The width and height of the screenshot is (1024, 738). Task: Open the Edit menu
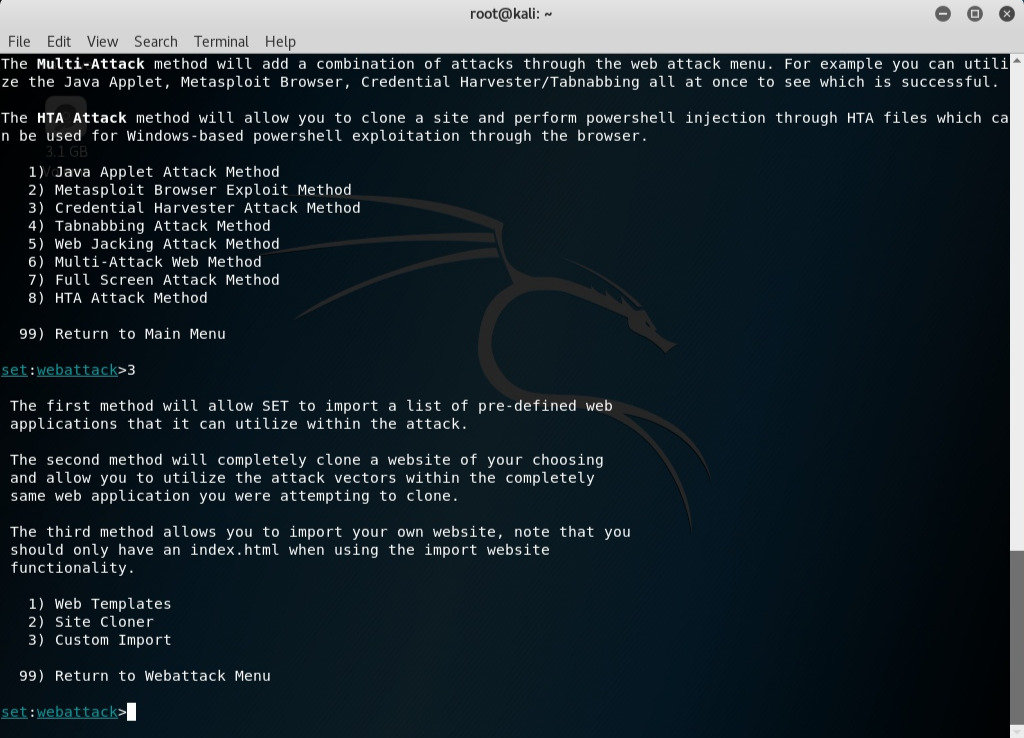(59, 42)
